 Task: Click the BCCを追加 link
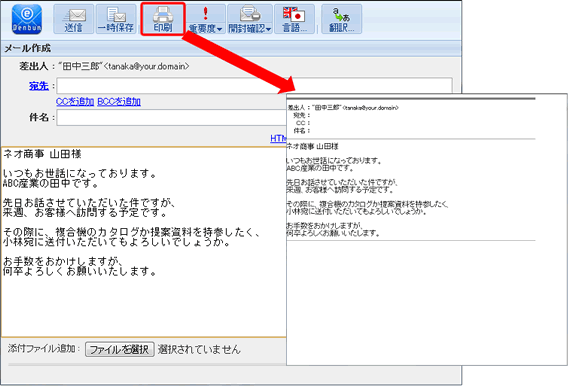click(x=119, y=102)
